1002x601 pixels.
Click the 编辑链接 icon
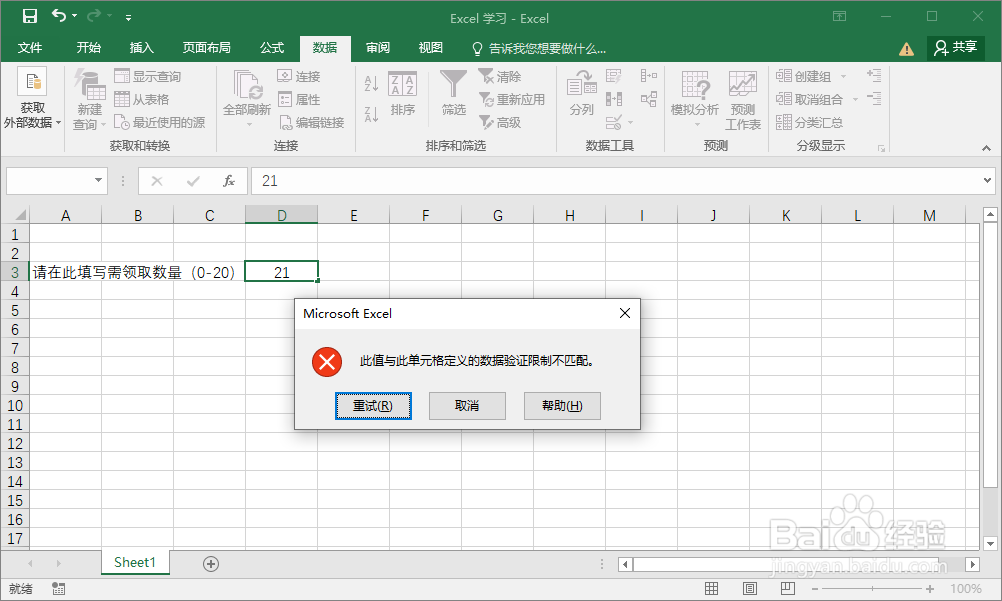284,122
